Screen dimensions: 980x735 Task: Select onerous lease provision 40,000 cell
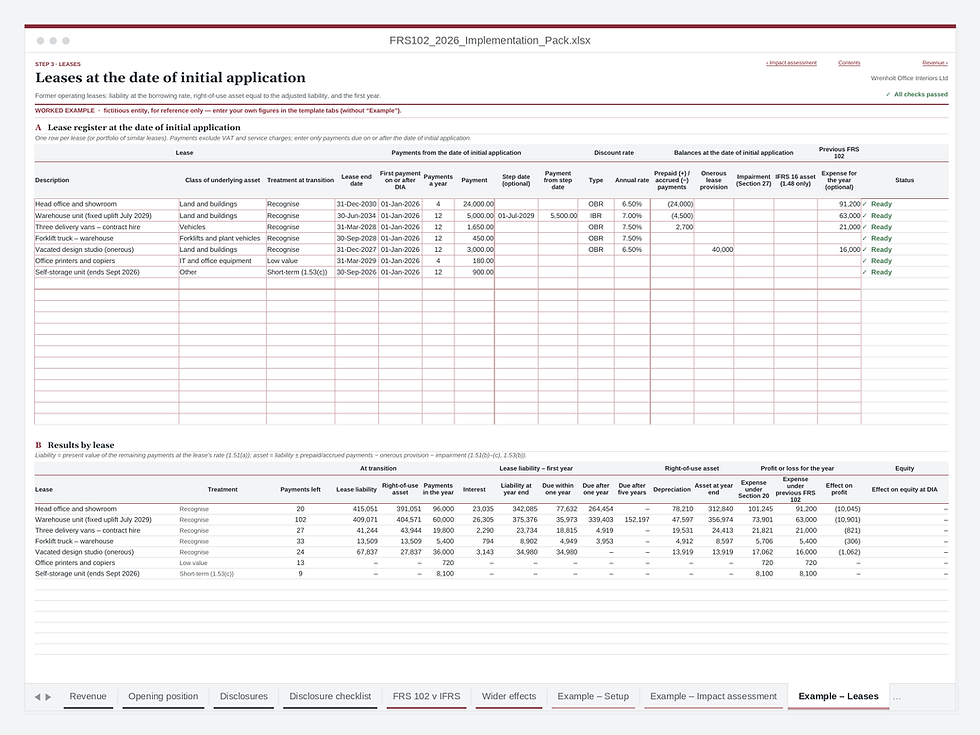pyautogui.click(x=714, y=249)
